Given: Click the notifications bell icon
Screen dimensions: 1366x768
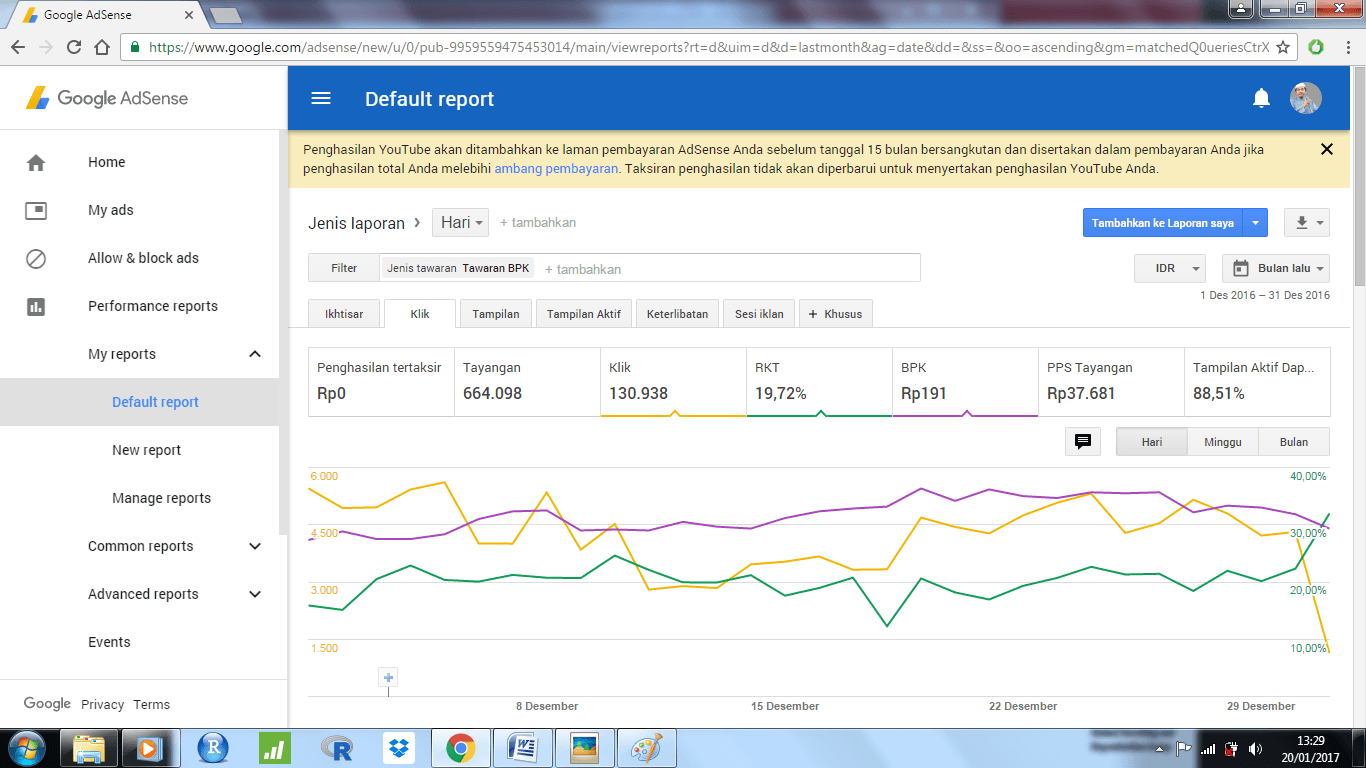Looking at the screenshot, I should point(1261,98).
